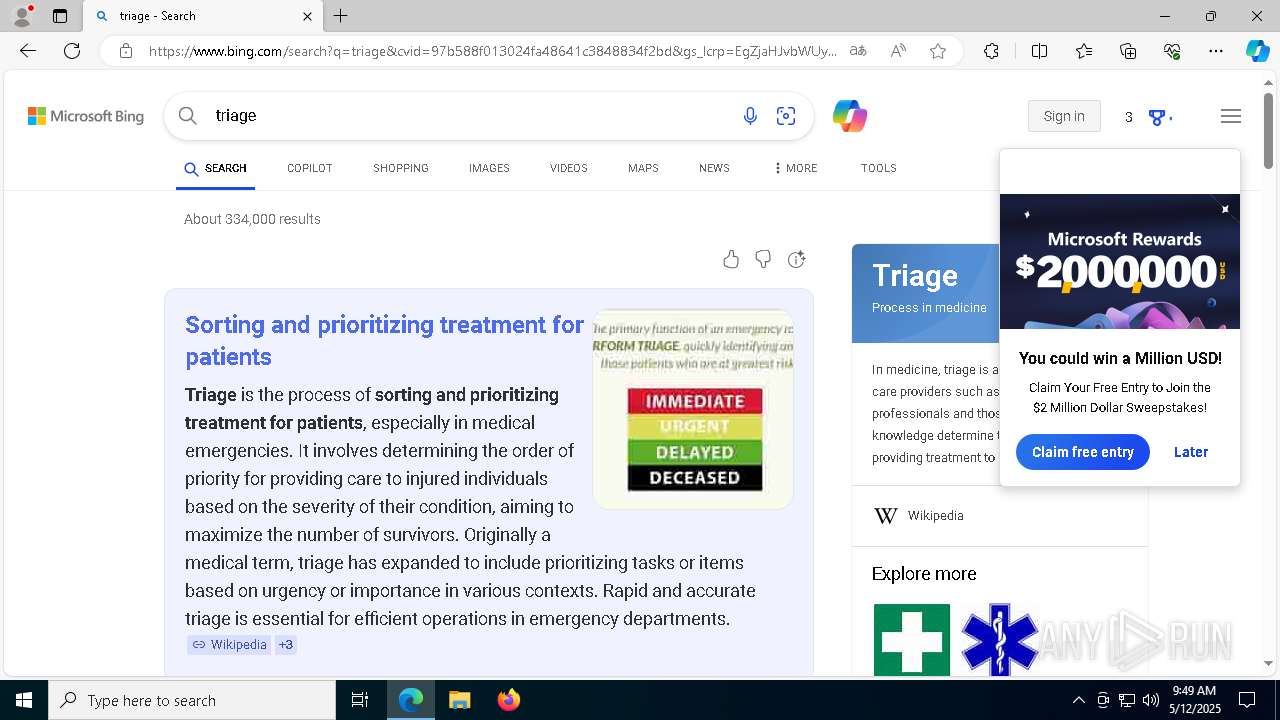The width and height of the screenshot is (1280, 720).
Task: Select the SEARCH tab
Action: click(215, 169)
